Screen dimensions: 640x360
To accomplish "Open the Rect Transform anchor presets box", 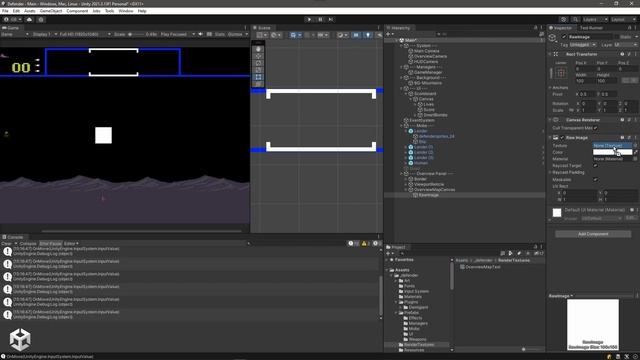I will (x=561, y=73).
